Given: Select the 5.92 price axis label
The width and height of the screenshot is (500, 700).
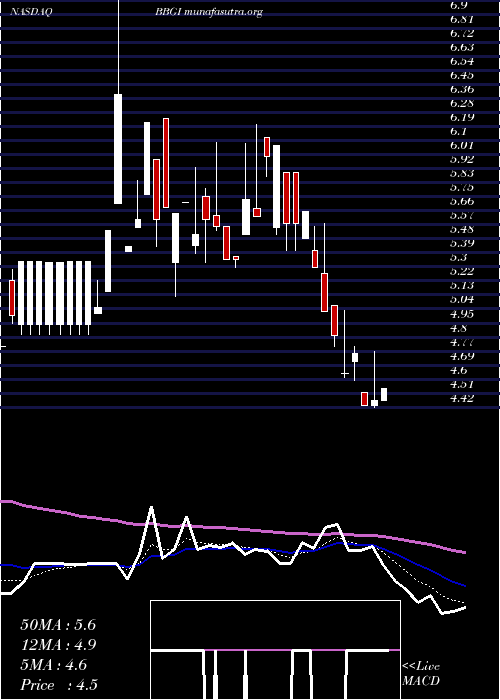Looking at the screenshot, I should click(462, 159).
